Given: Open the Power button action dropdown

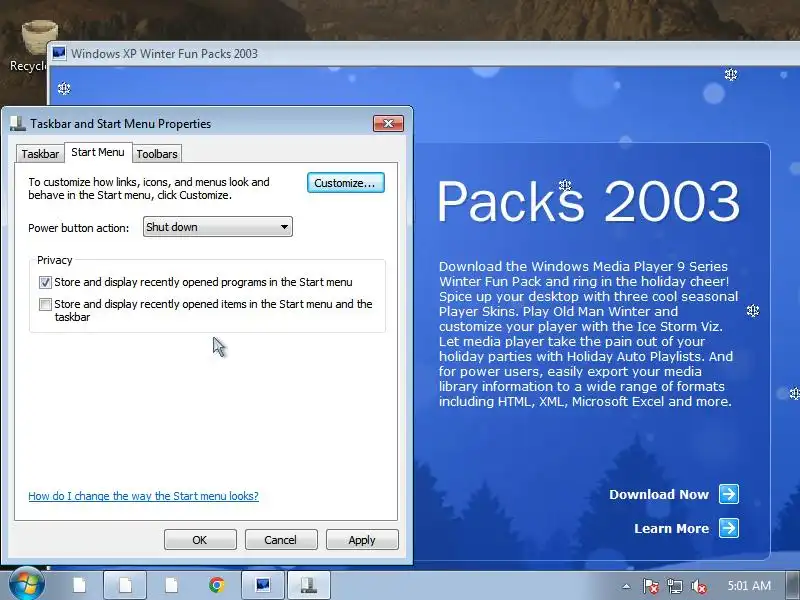Looking at the screenshot, I should coord(217,227).
